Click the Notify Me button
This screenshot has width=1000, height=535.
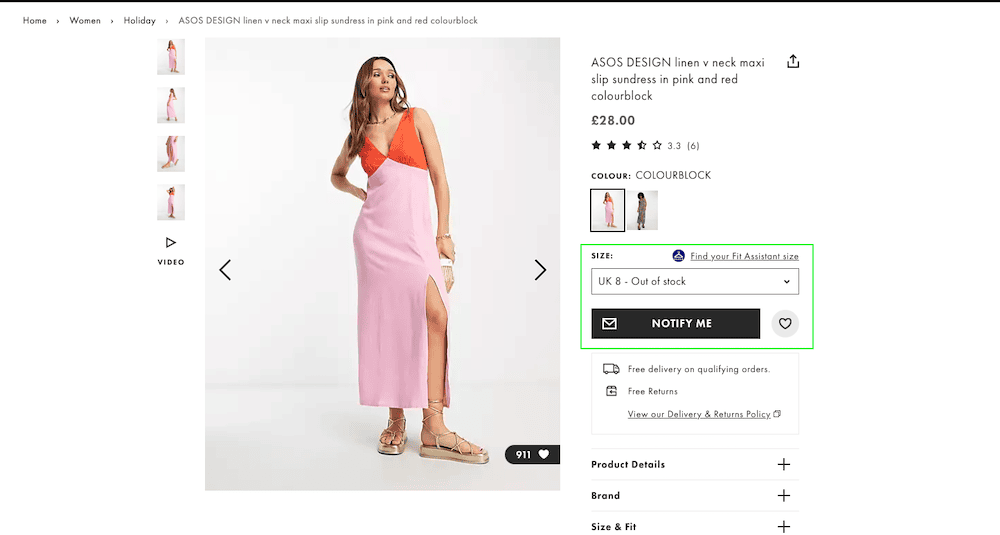(675, 323)
